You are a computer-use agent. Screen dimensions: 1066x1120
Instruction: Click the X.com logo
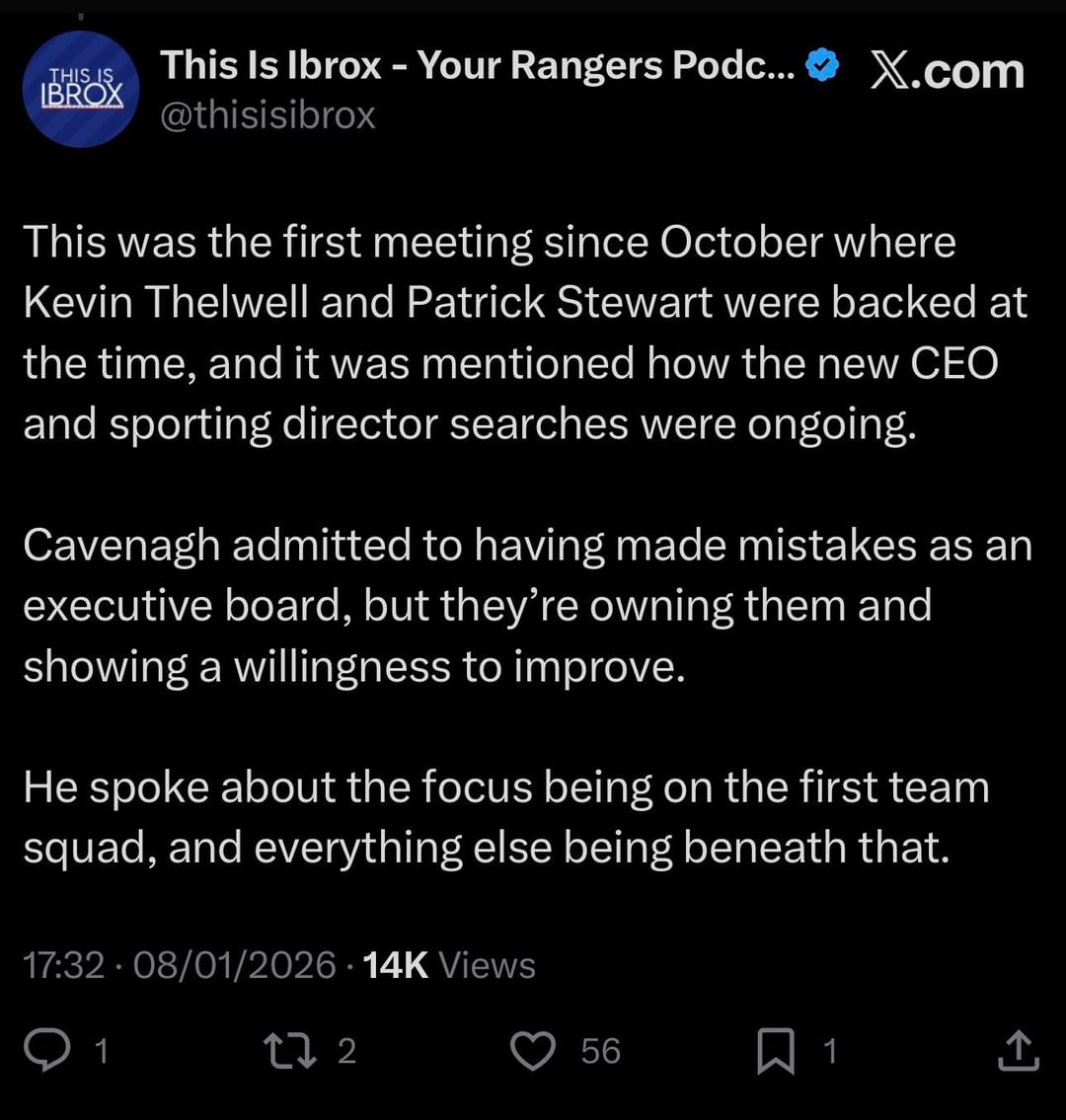point(947,71)
